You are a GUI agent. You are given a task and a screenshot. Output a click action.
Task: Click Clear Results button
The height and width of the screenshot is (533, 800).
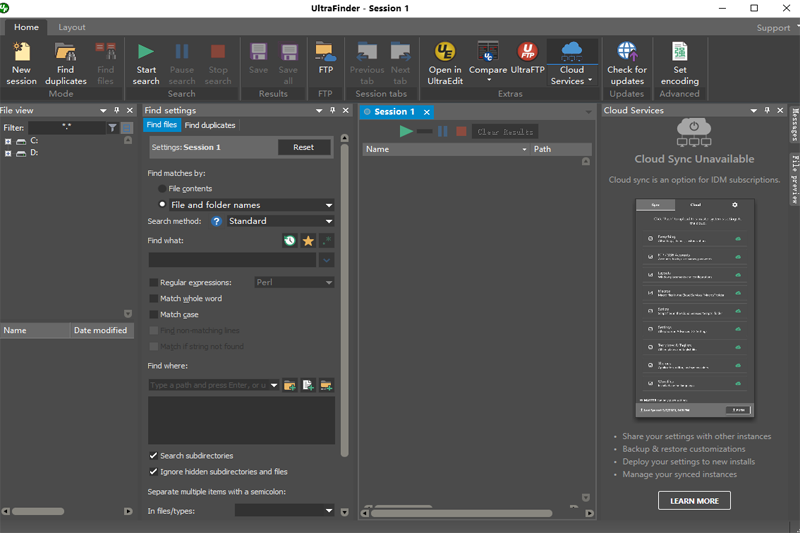(505, 132)
